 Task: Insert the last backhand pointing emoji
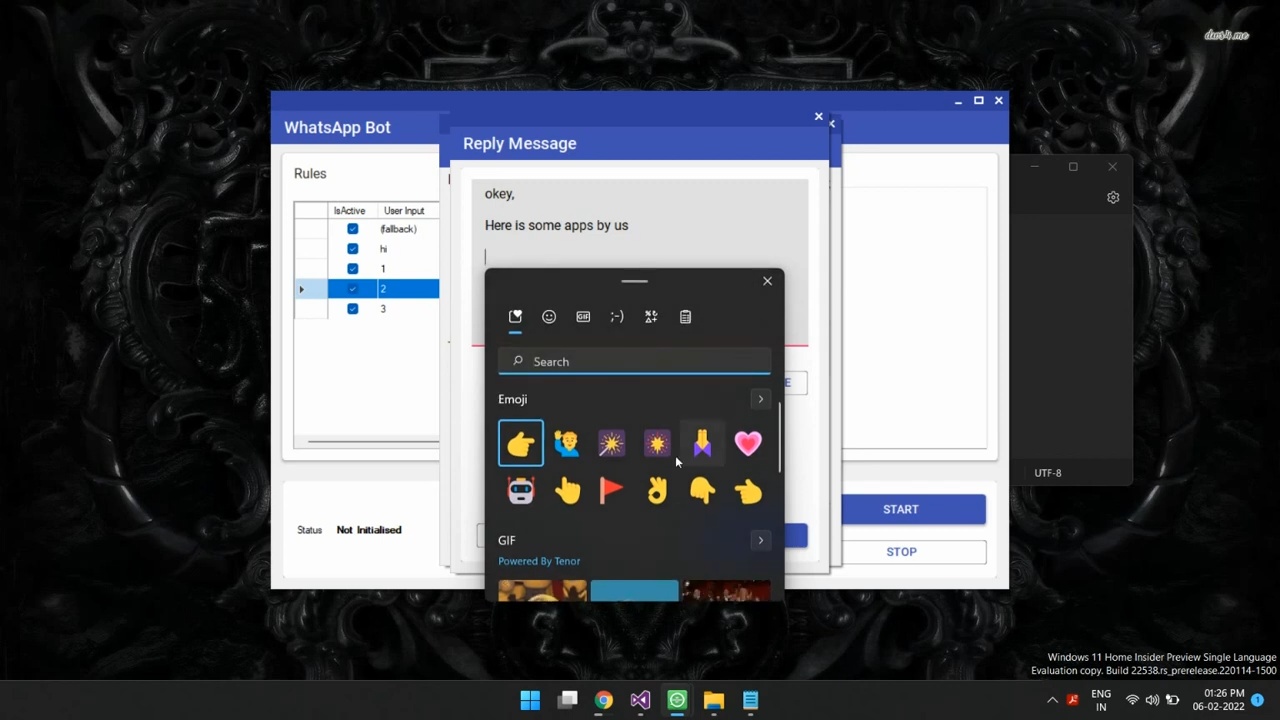(x=748, y=490)
